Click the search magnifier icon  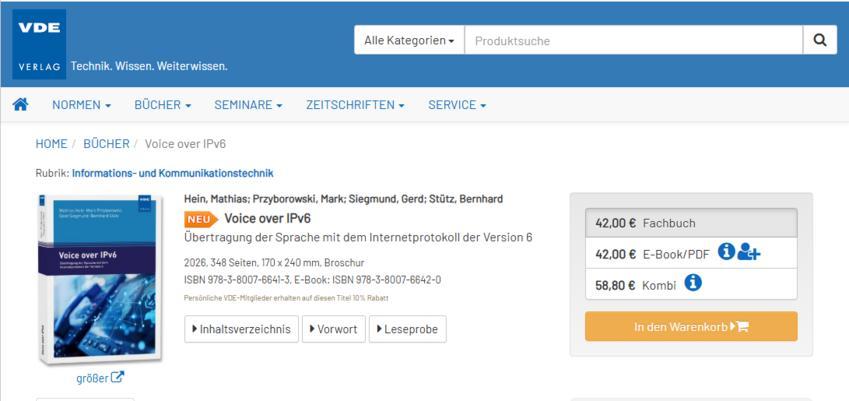tap(819, 41)
